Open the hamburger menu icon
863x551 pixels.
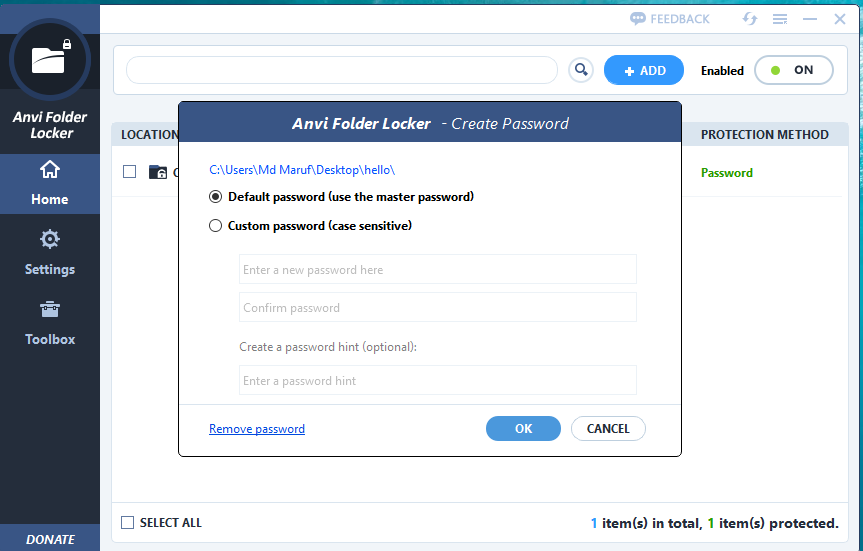coord(780,19)
